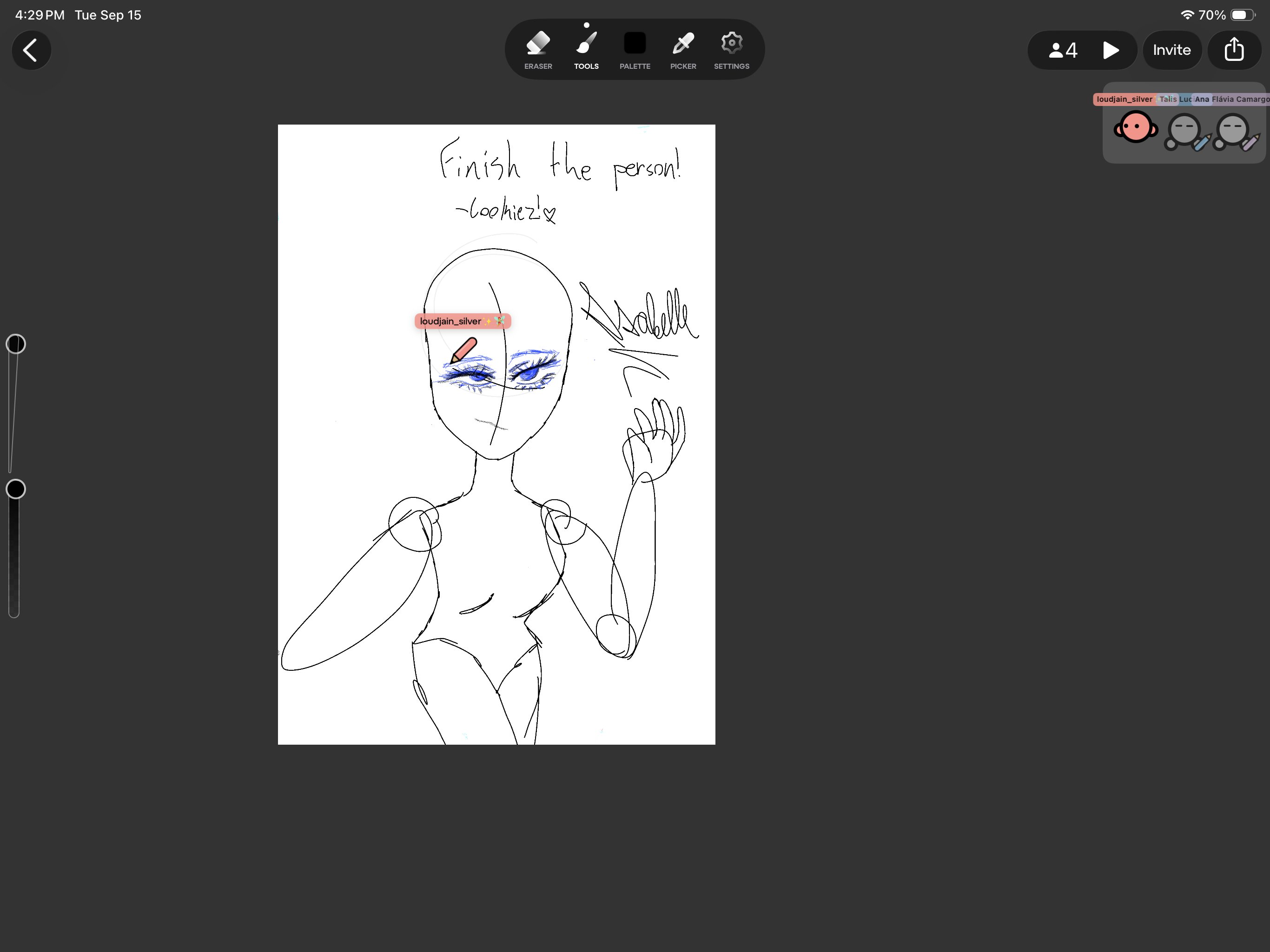1270x952 pixels.
Task: Tap the Ana Flávia Camargo name tag
Action: [x=1231, y=99]
